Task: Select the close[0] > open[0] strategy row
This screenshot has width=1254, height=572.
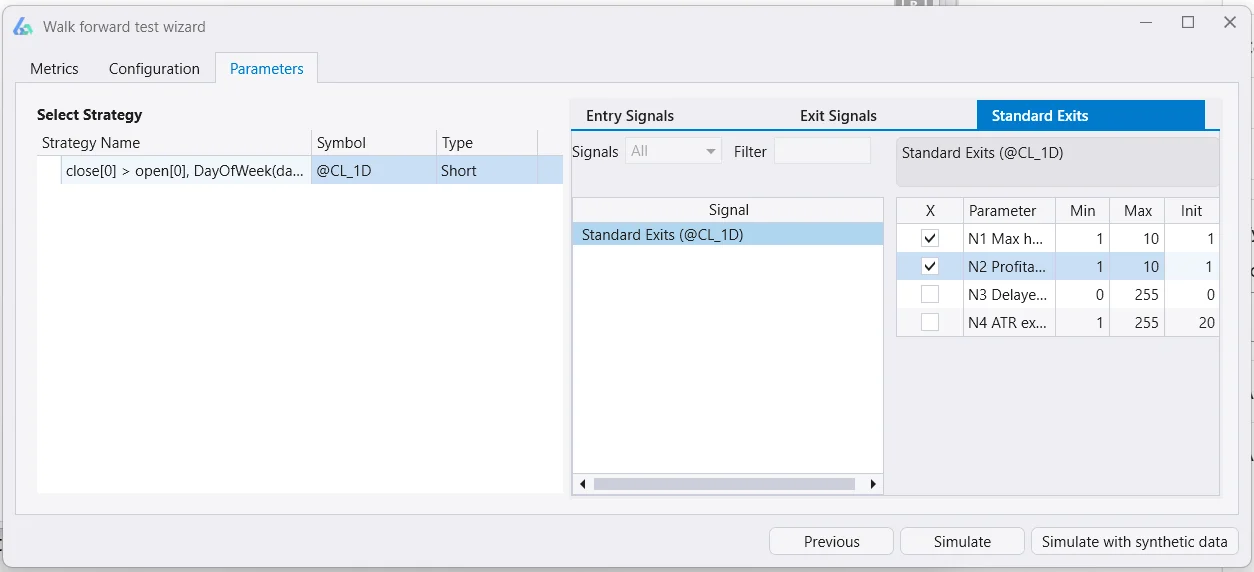Action: 300,171
